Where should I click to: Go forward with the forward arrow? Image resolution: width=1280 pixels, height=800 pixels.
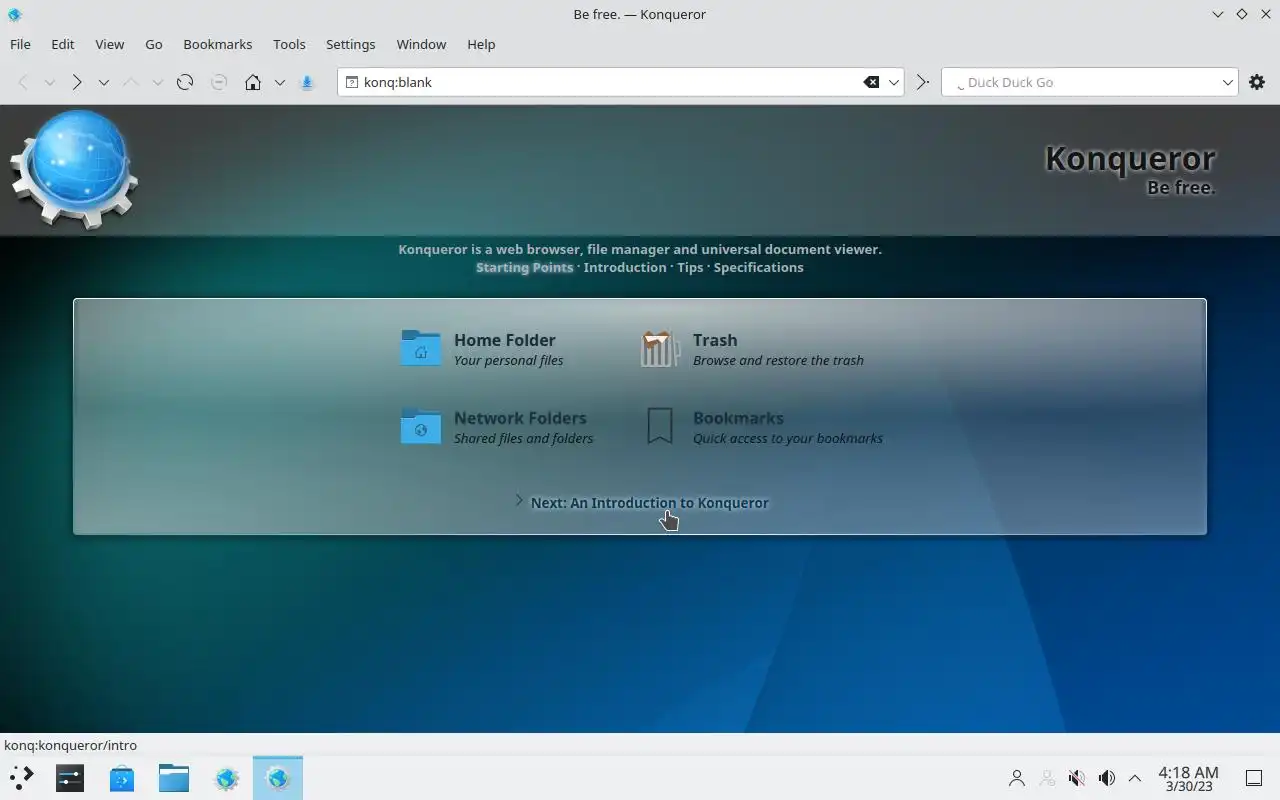(x=77, y=82)
